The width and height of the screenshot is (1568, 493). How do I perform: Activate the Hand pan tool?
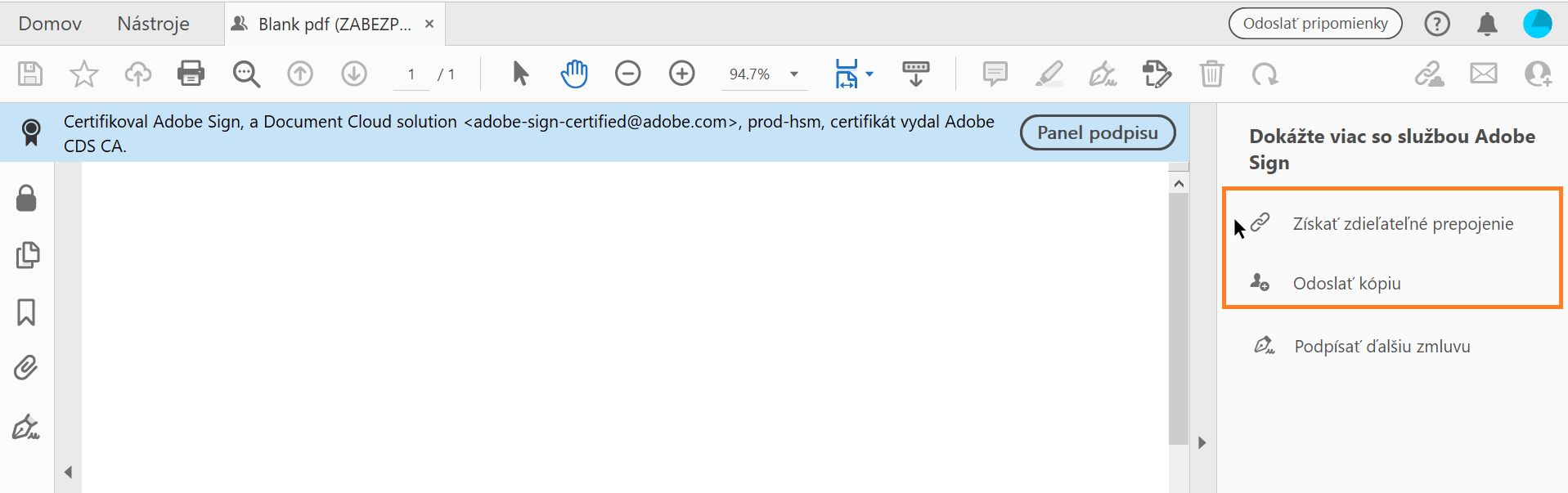click(x=574, y=74)
